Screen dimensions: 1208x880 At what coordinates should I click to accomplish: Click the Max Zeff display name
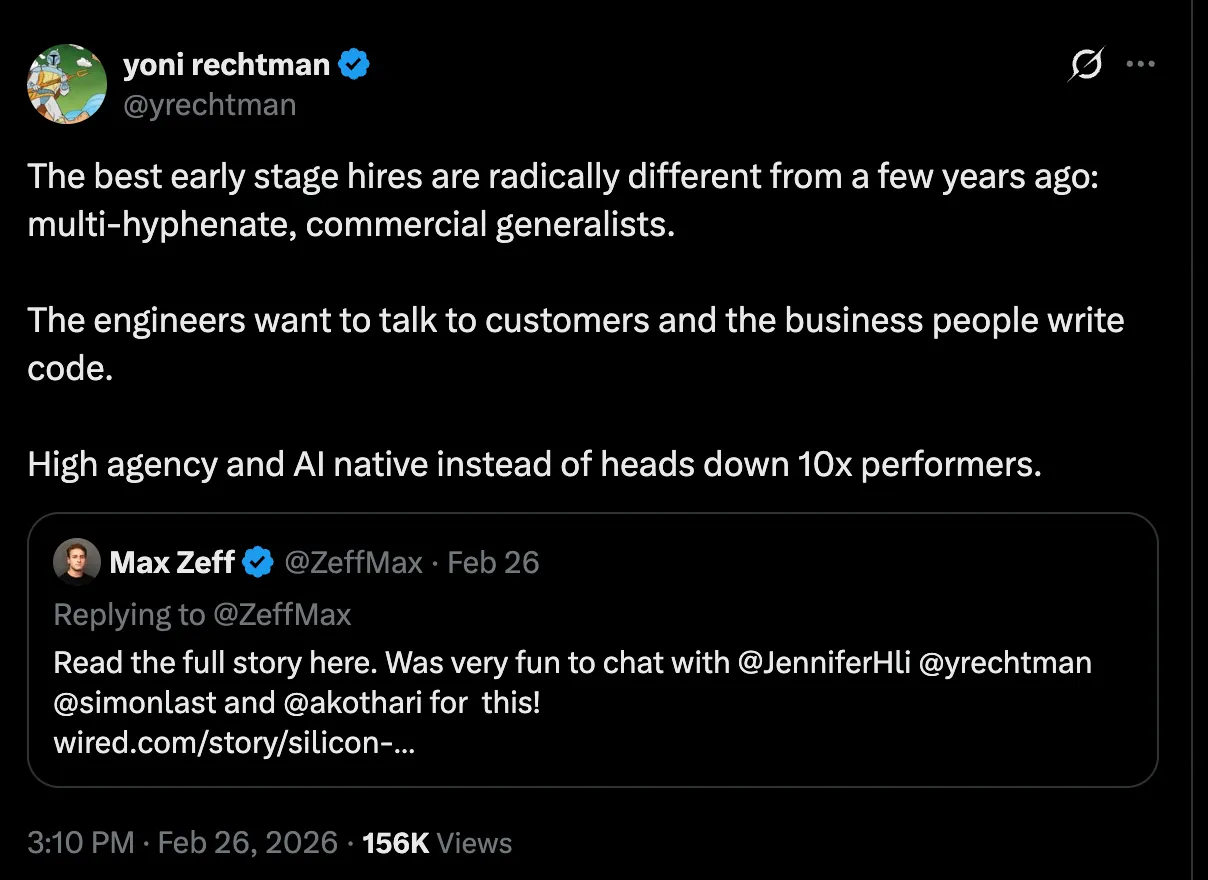tap(172, 562)
